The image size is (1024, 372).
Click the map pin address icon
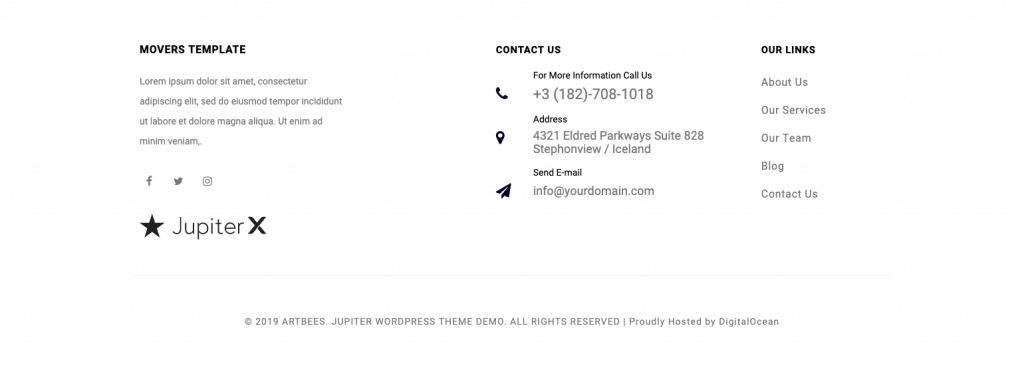click(500, 138)
